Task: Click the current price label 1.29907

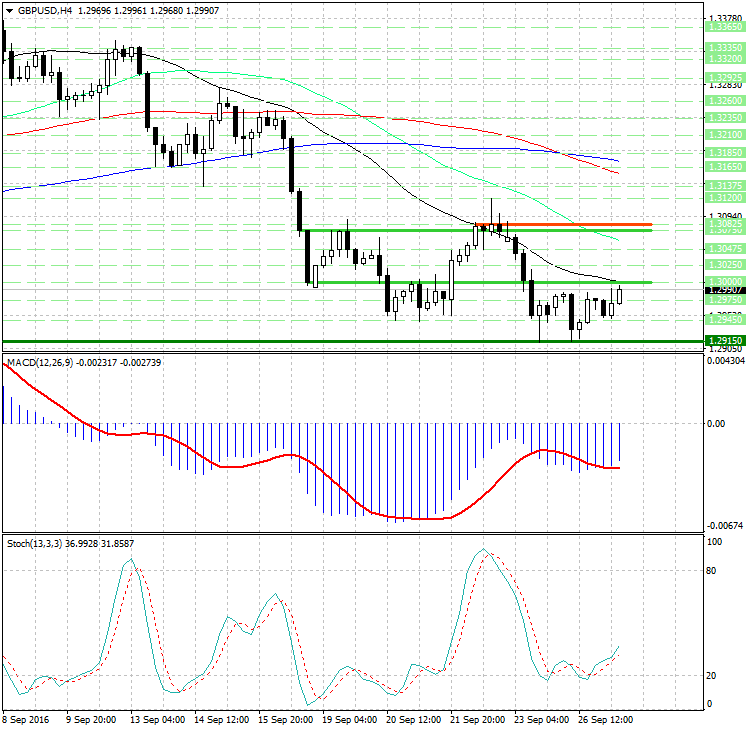Action: tap(723, 290)
